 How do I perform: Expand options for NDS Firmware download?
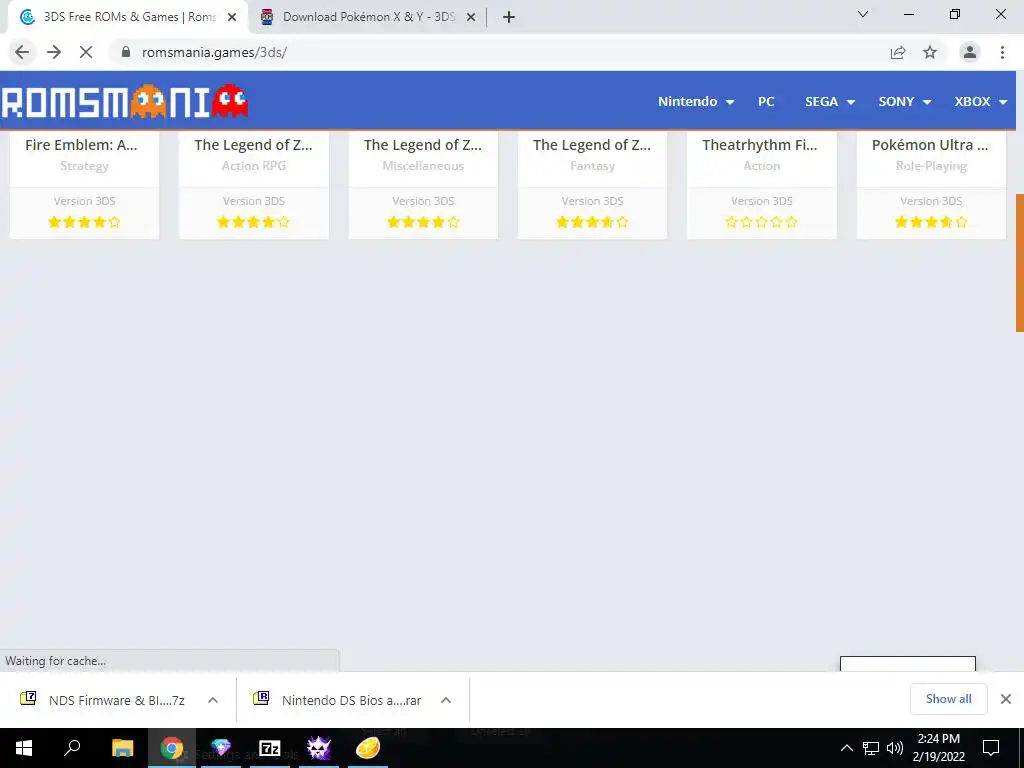pyautogui.click(x=213, y=700)
